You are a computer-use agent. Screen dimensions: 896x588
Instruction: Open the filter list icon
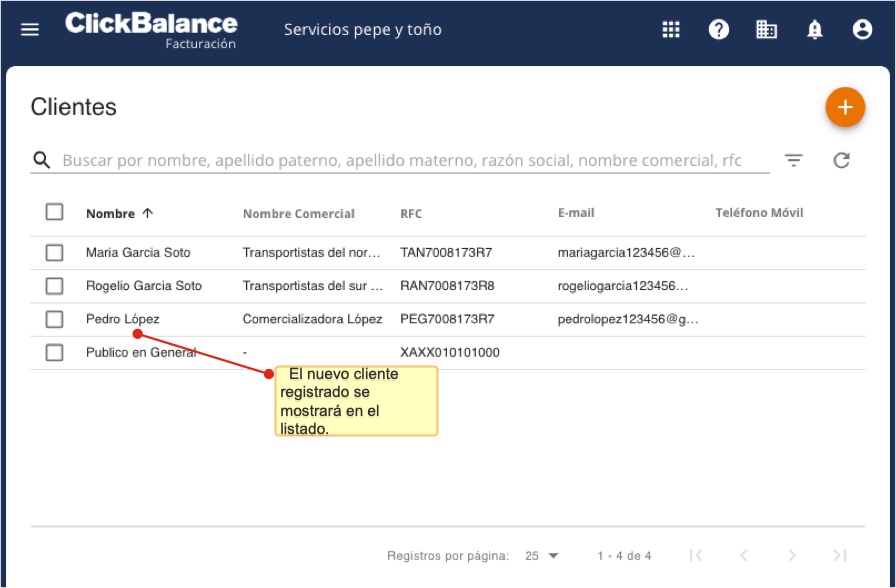[794, 160]
